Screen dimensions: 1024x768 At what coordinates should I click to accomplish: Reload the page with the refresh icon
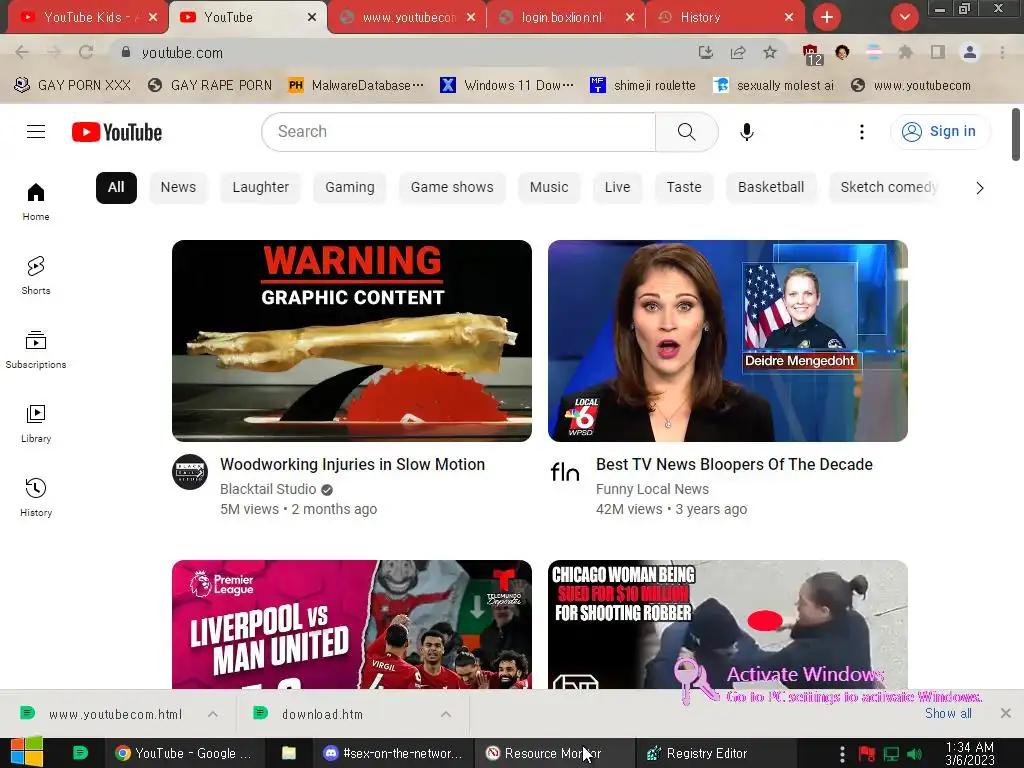(x=86, y=52)
